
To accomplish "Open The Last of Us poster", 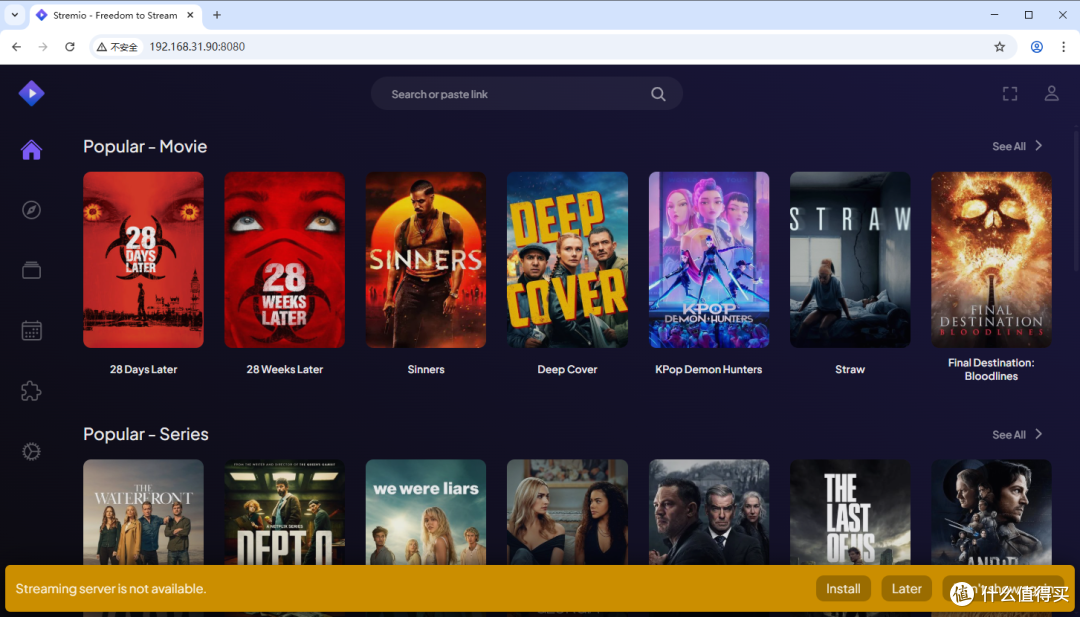I will (x=850, y=512).
